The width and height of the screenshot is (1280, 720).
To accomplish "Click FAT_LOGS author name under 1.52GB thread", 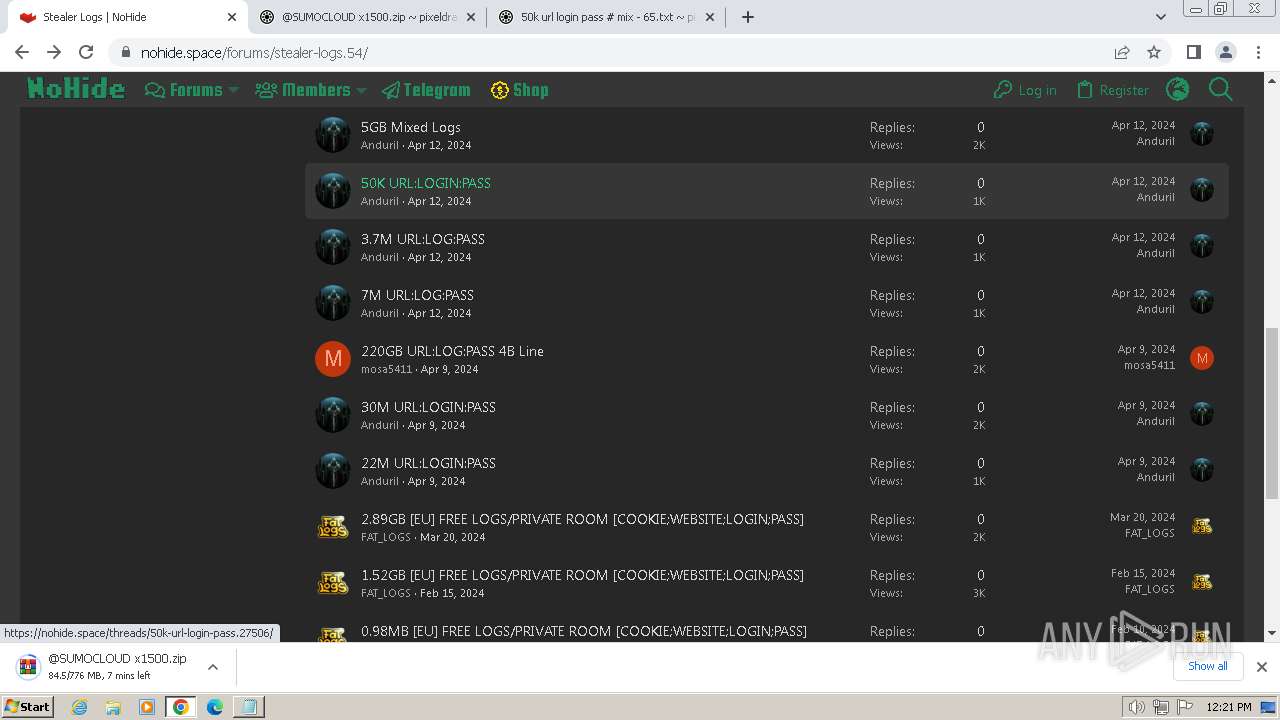I will 386,593.
